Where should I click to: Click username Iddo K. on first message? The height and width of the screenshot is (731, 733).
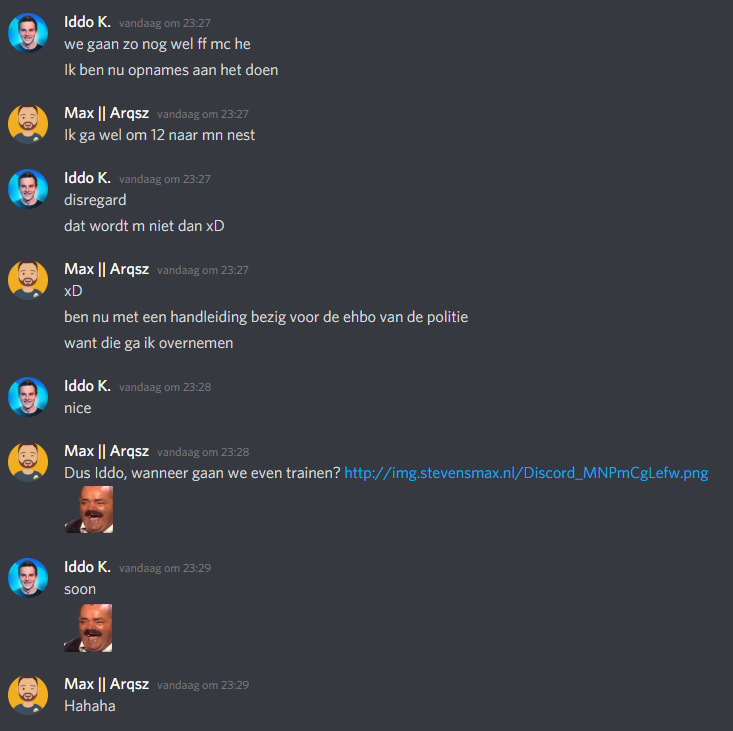[x=87, y=22]
